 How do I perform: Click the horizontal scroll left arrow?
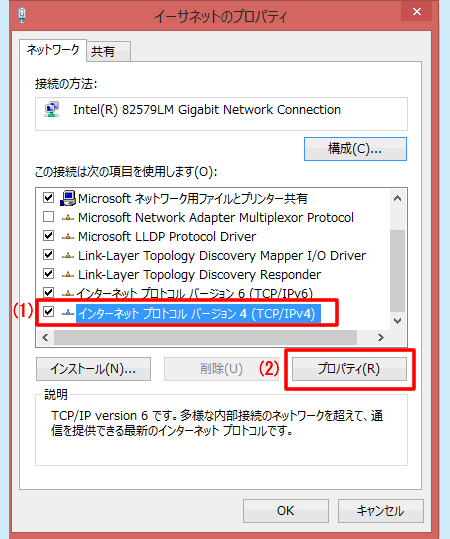(45, 338)
